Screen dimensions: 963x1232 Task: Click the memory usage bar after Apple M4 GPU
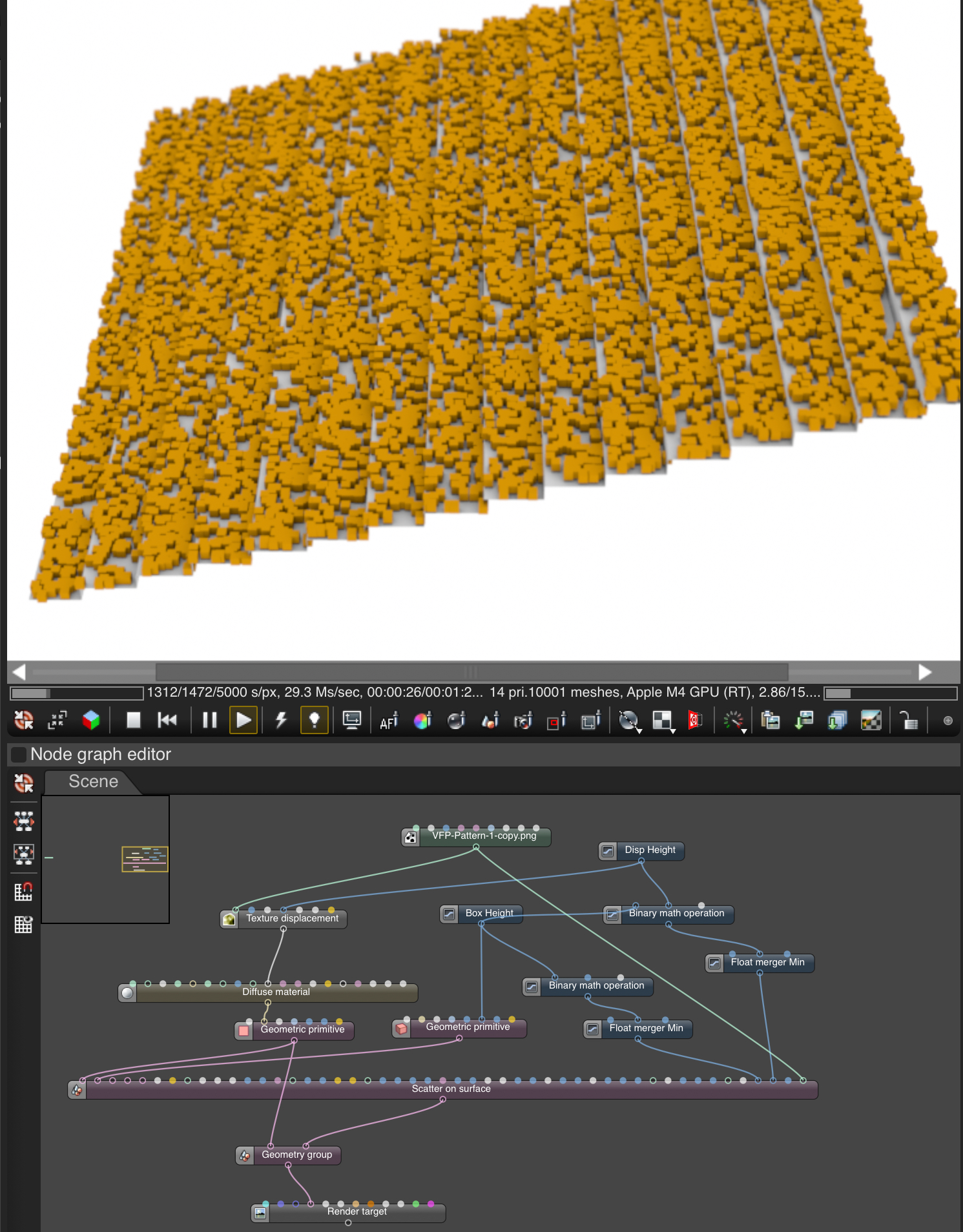[890, 693]
